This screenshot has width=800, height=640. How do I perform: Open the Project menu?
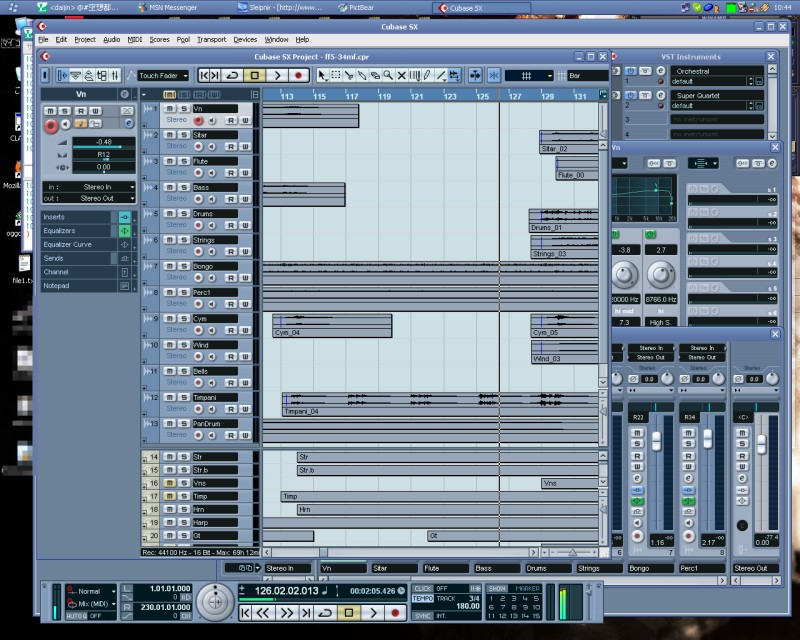tap(85, 39)
